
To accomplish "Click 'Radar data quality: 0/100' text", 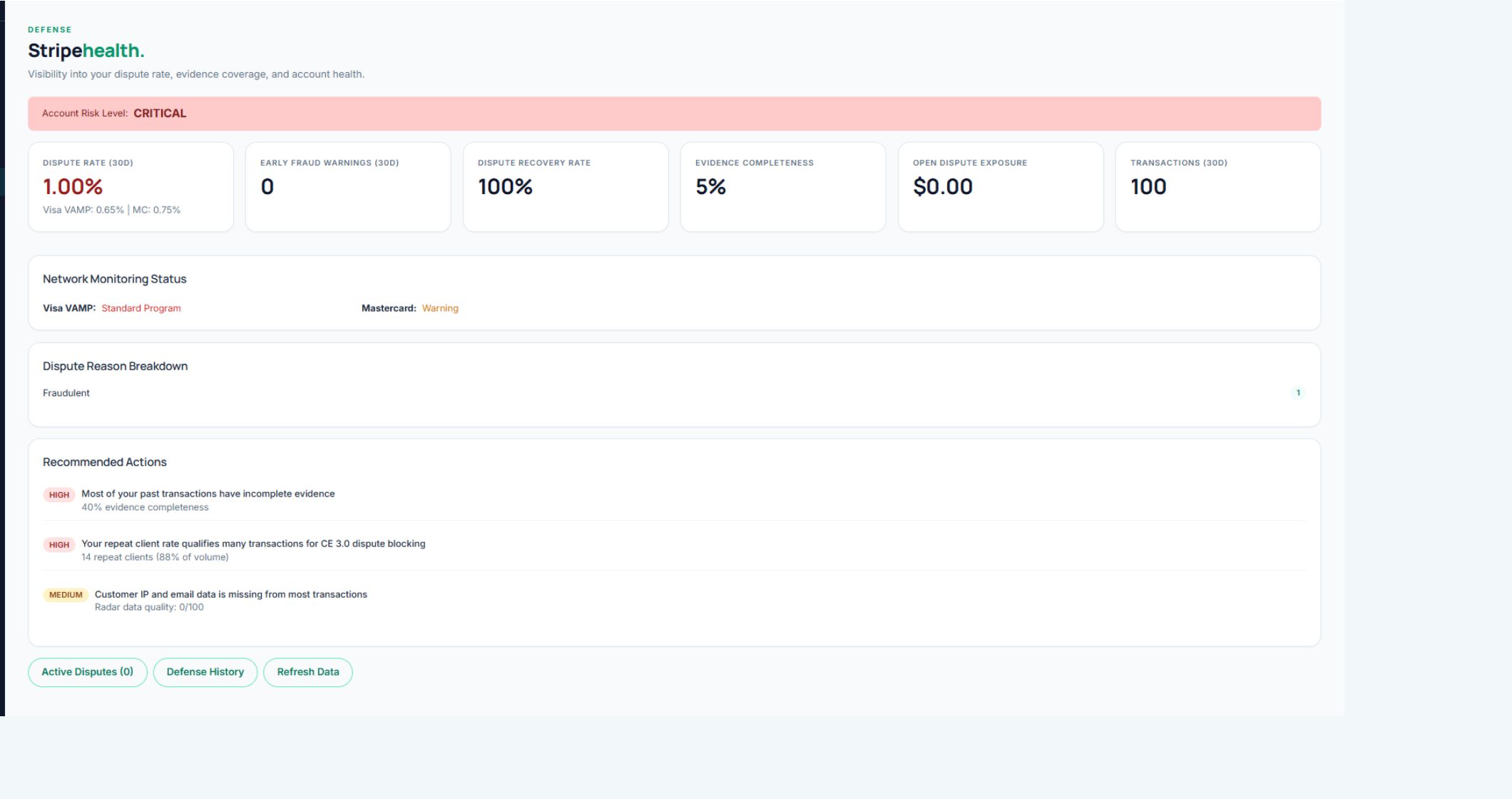I will point(149,607).
